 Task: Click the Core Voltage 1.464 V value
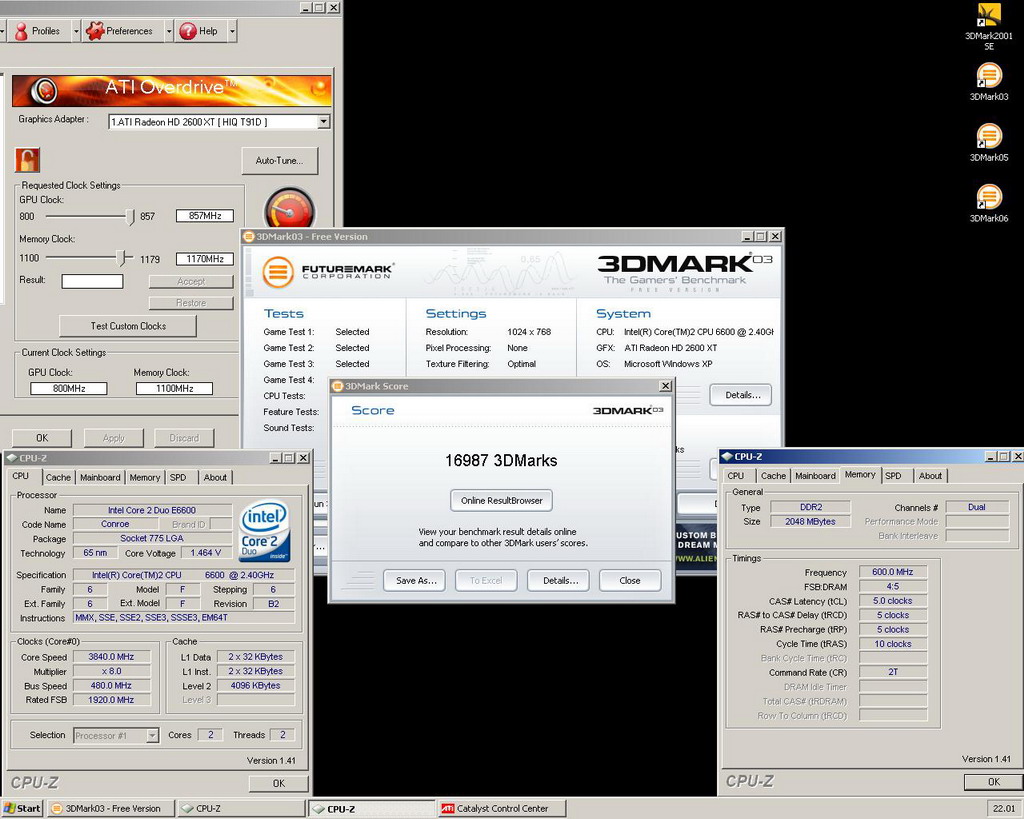click(205, 553)
